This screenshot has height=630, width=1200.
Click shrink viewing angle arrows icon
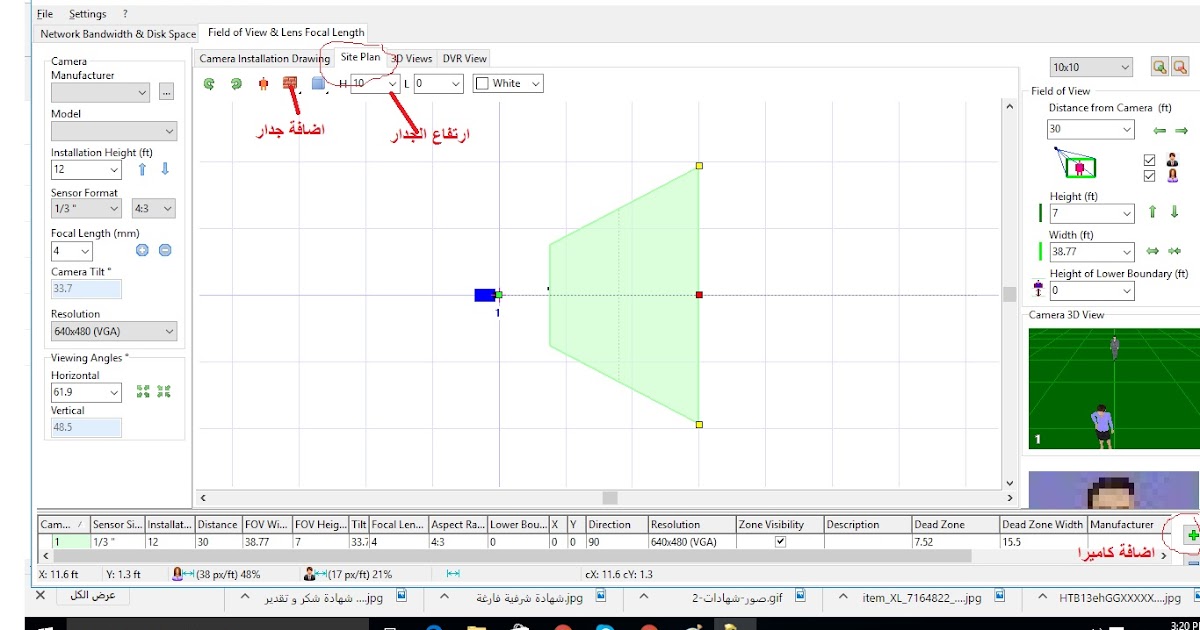(x=165, y=391)
